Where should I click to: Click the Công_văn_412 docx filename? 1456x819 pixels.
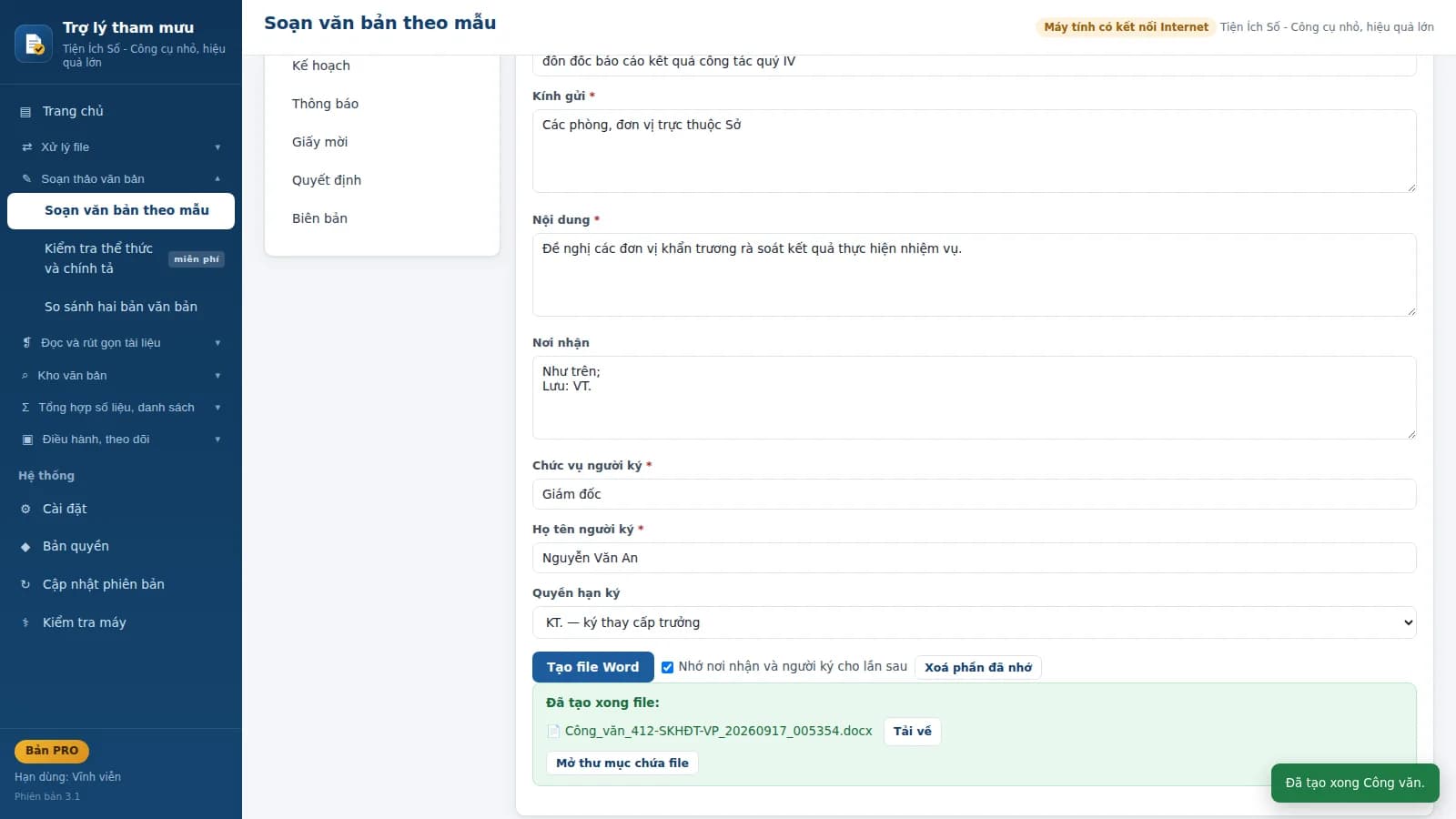tap(718, 732)
